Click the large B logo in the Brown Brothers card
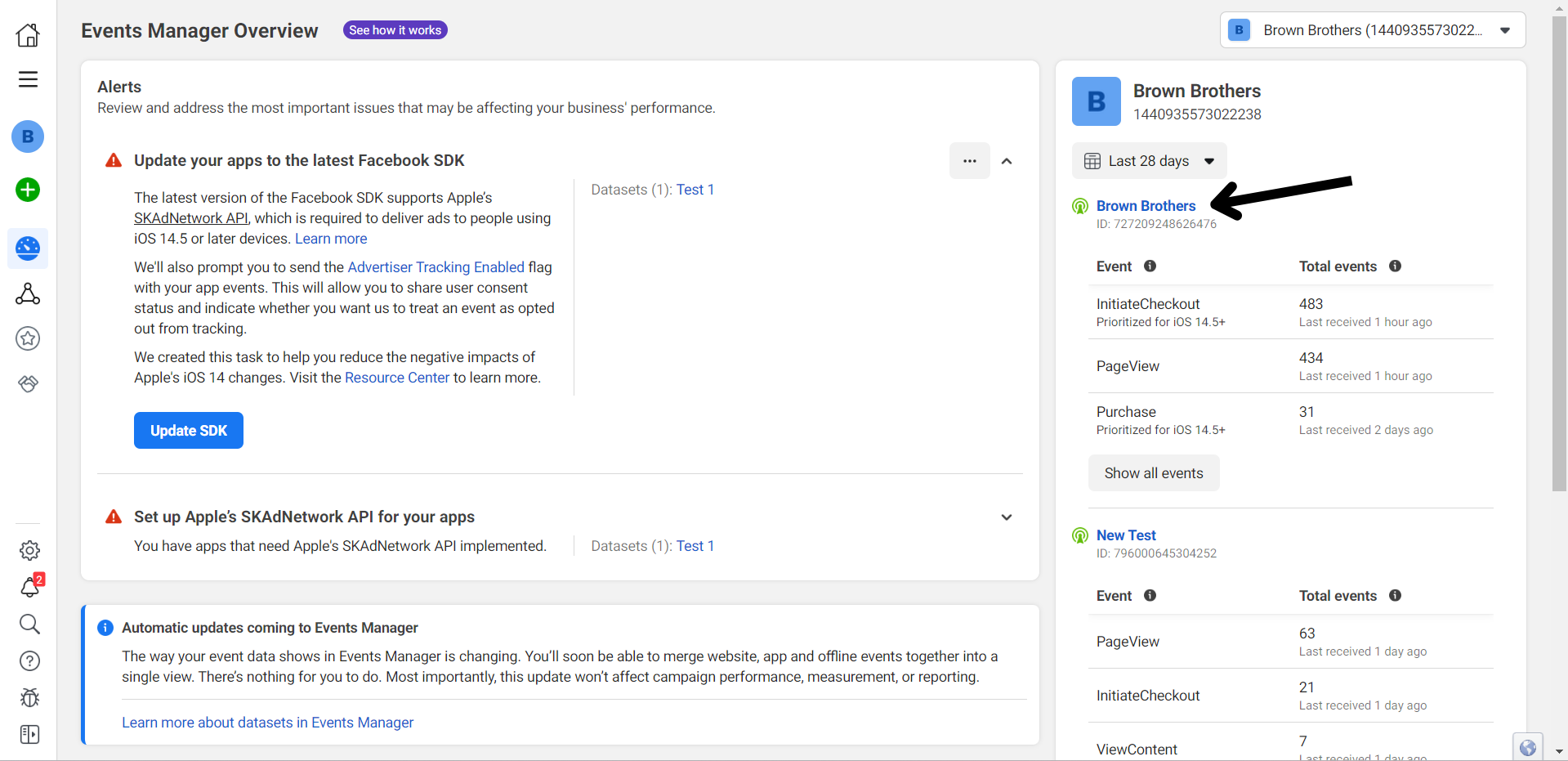 point(1097,101)
